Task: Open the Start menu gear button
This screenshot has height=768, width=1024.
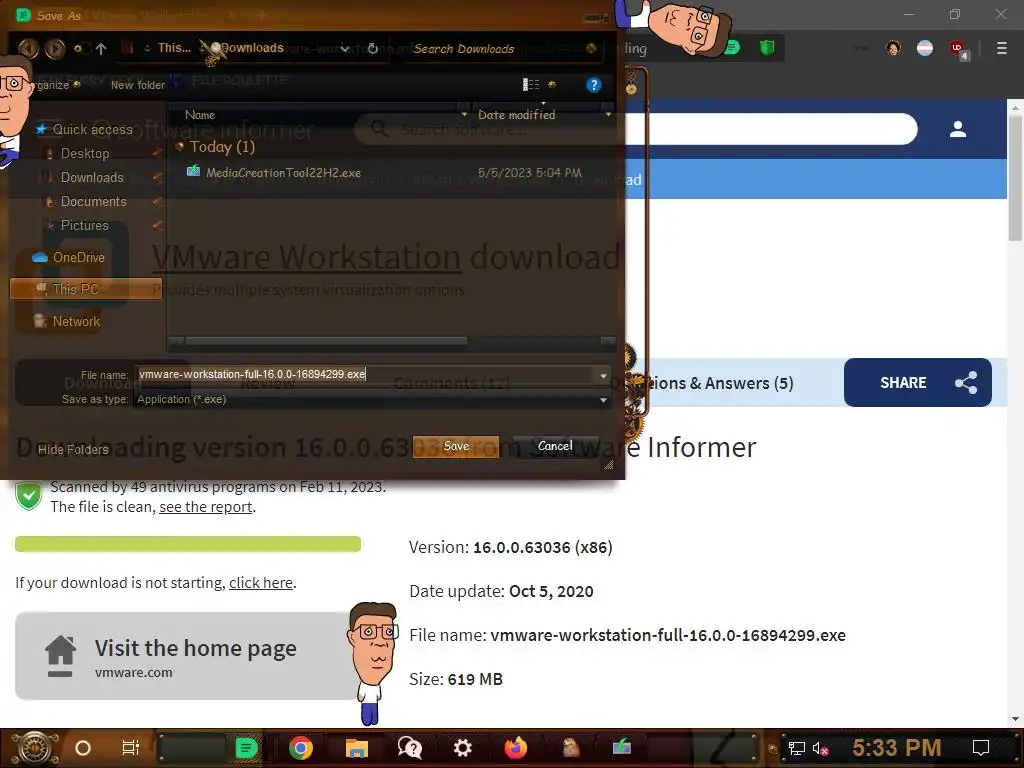Action: point(35,747)
